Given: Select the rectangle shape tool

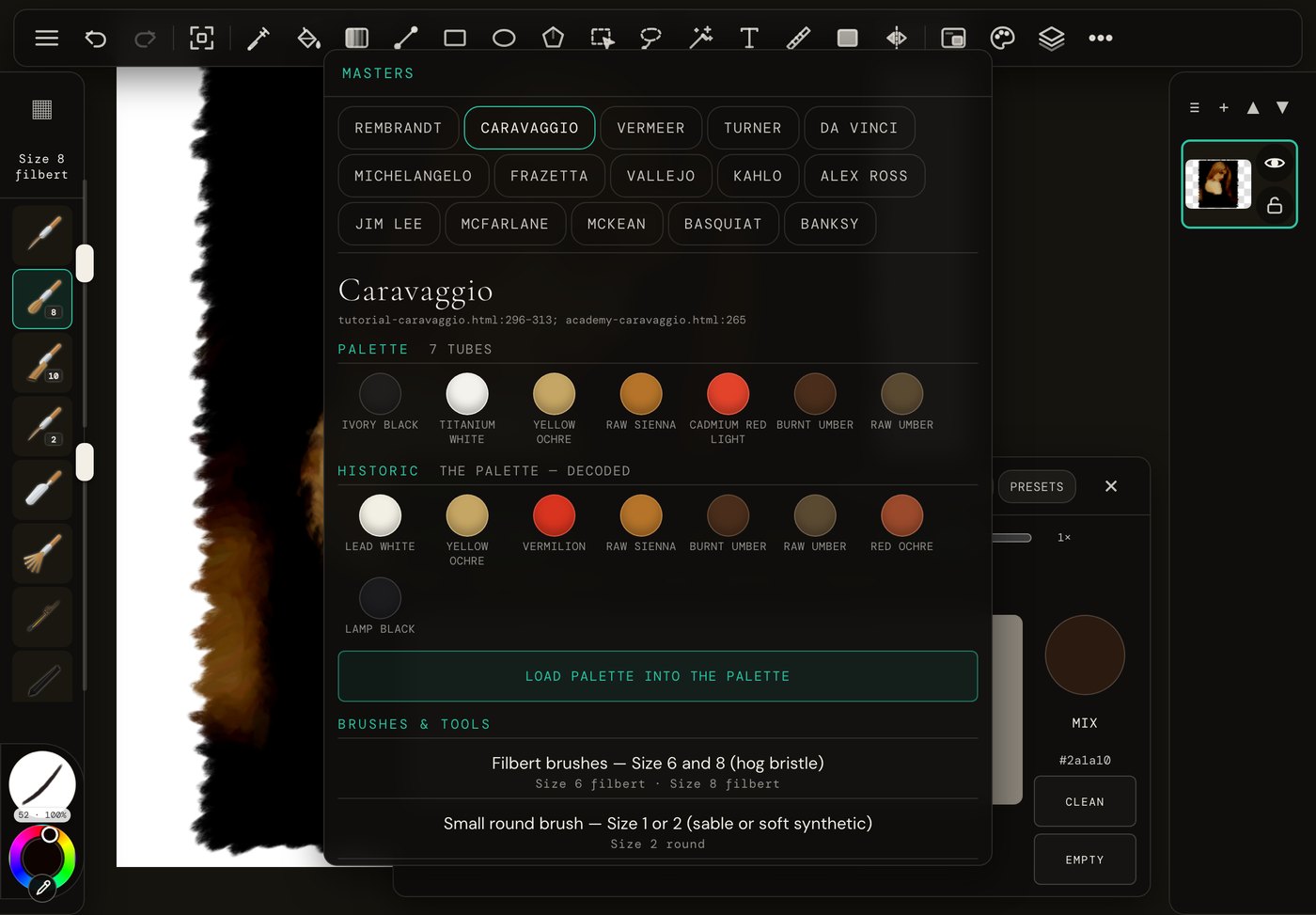Looking at the screenshot, I should 455,38.
